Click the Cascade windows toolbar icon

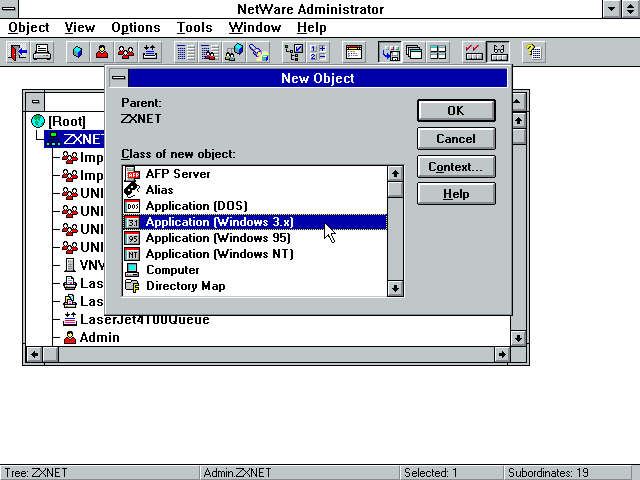click(414, 52)
